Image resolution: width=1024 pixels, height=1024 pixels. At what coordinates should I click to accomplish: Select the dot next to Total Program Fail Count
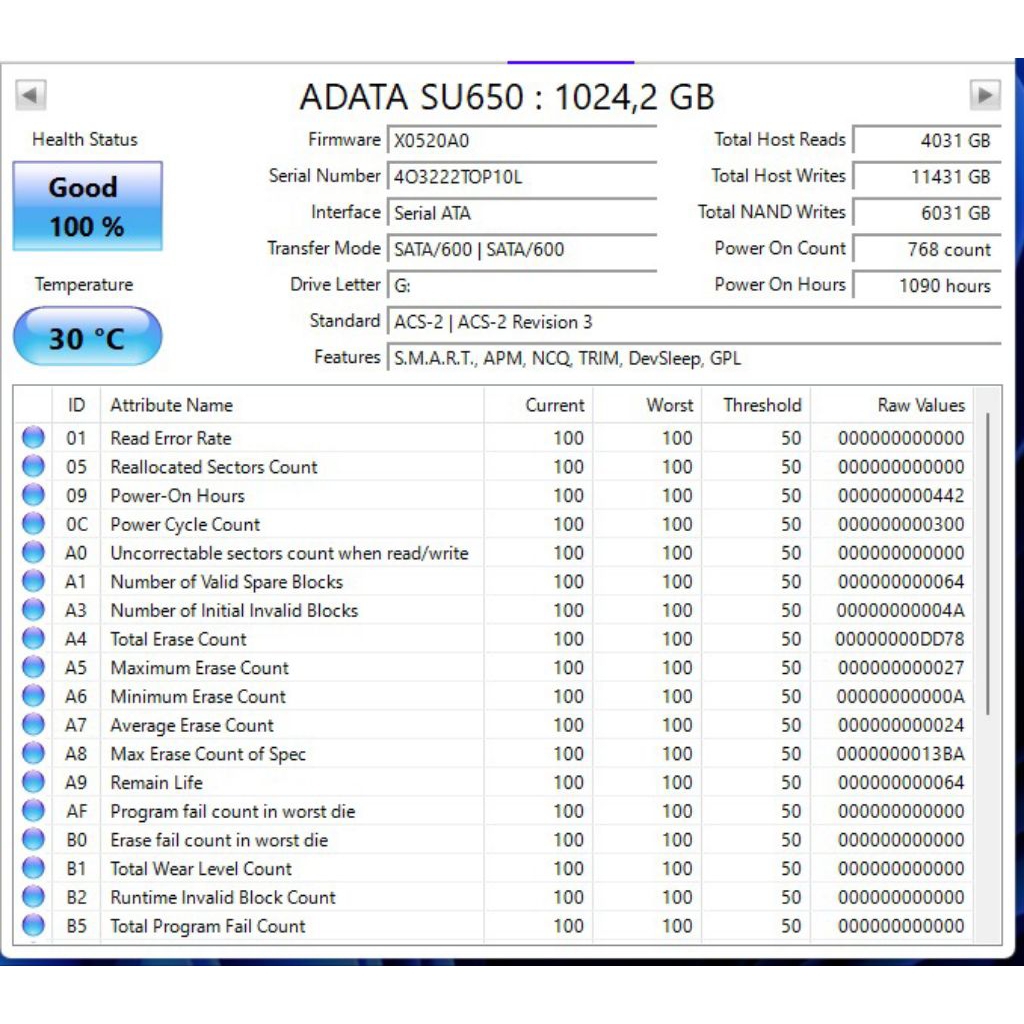click(33, 927)
